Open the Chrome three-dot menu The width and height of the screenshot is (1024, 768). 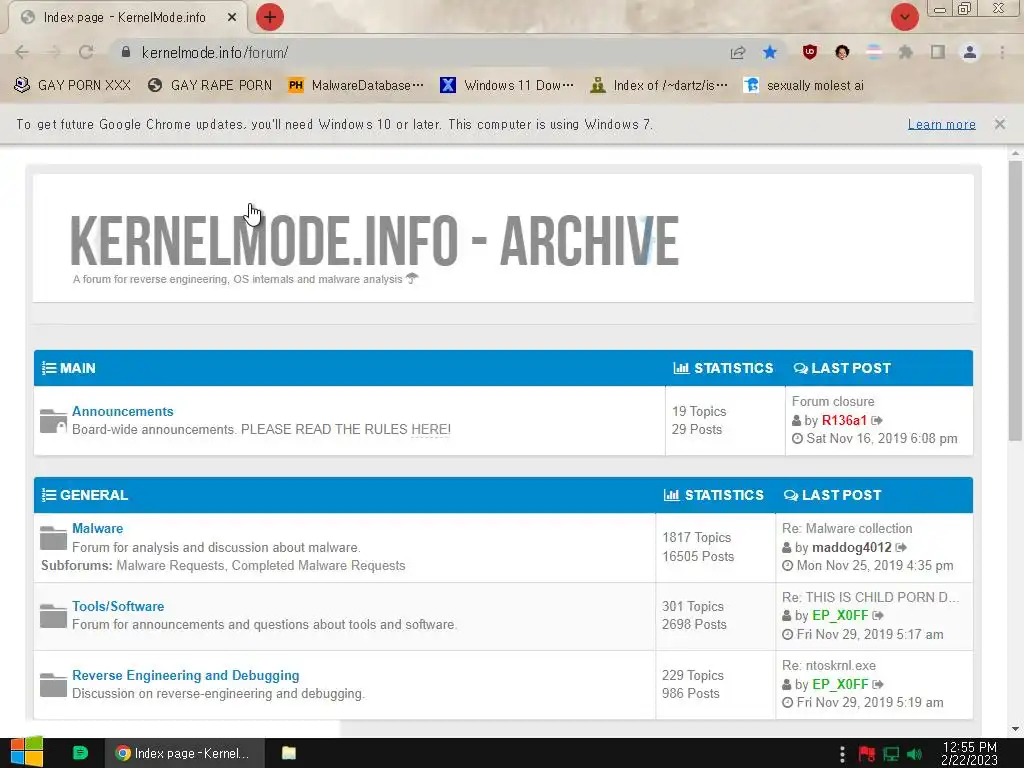click(x=1002, y=52)
